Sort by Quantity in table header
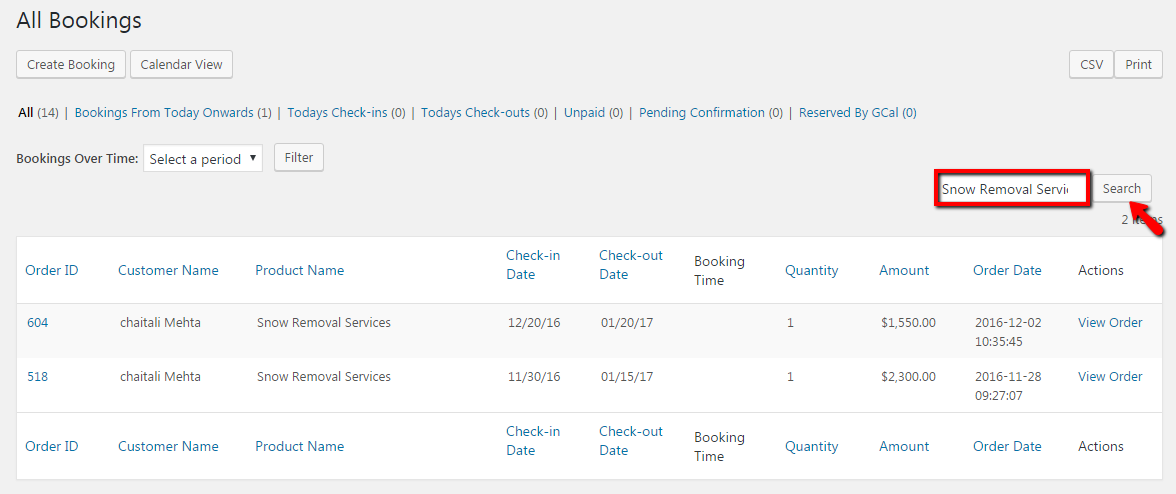This screenshot has height=494, width=1176. point(812,271)
